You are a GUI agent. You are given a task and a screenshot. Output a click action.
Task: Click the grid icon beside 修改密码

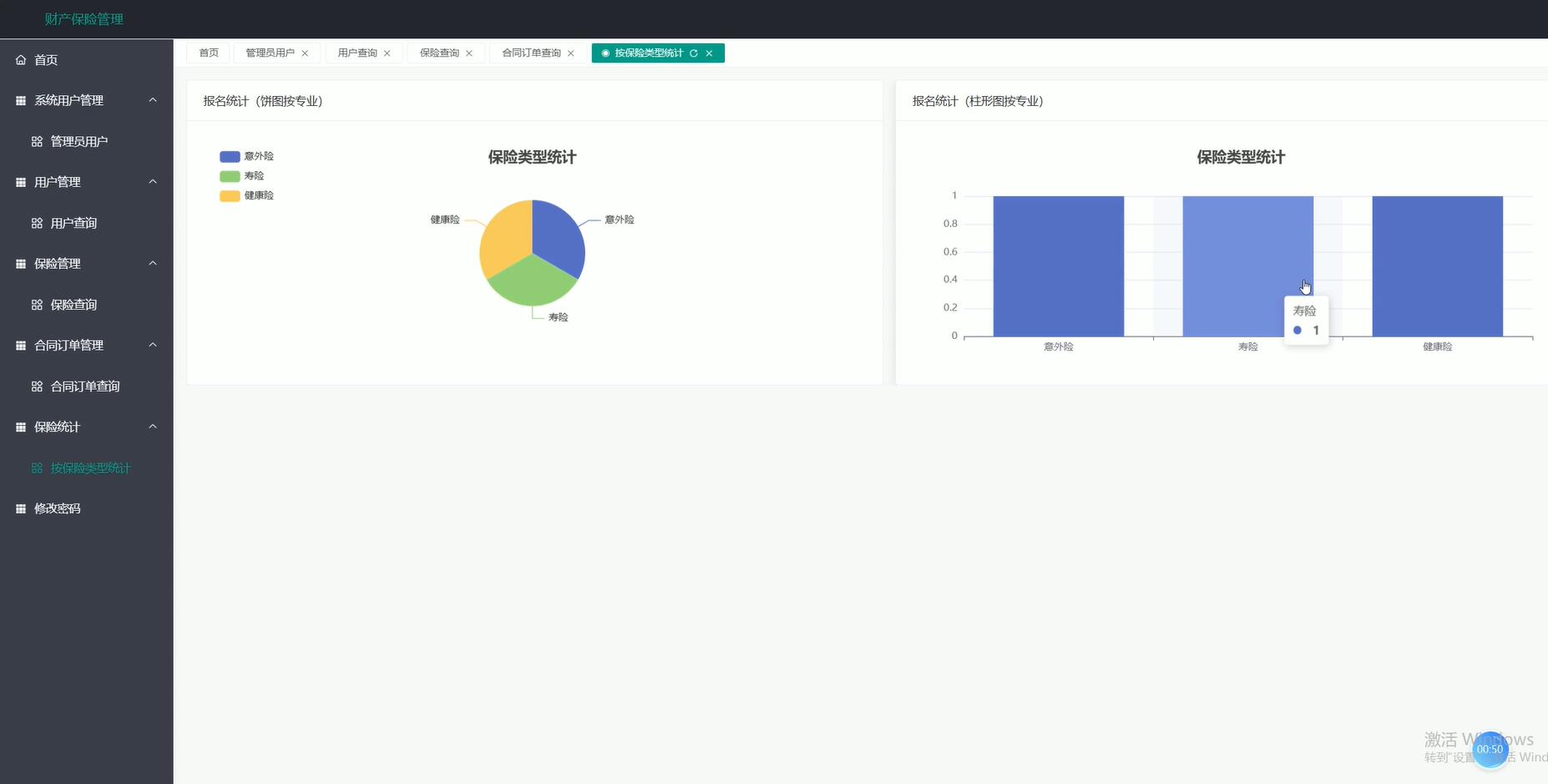click(x=21, y=508)
